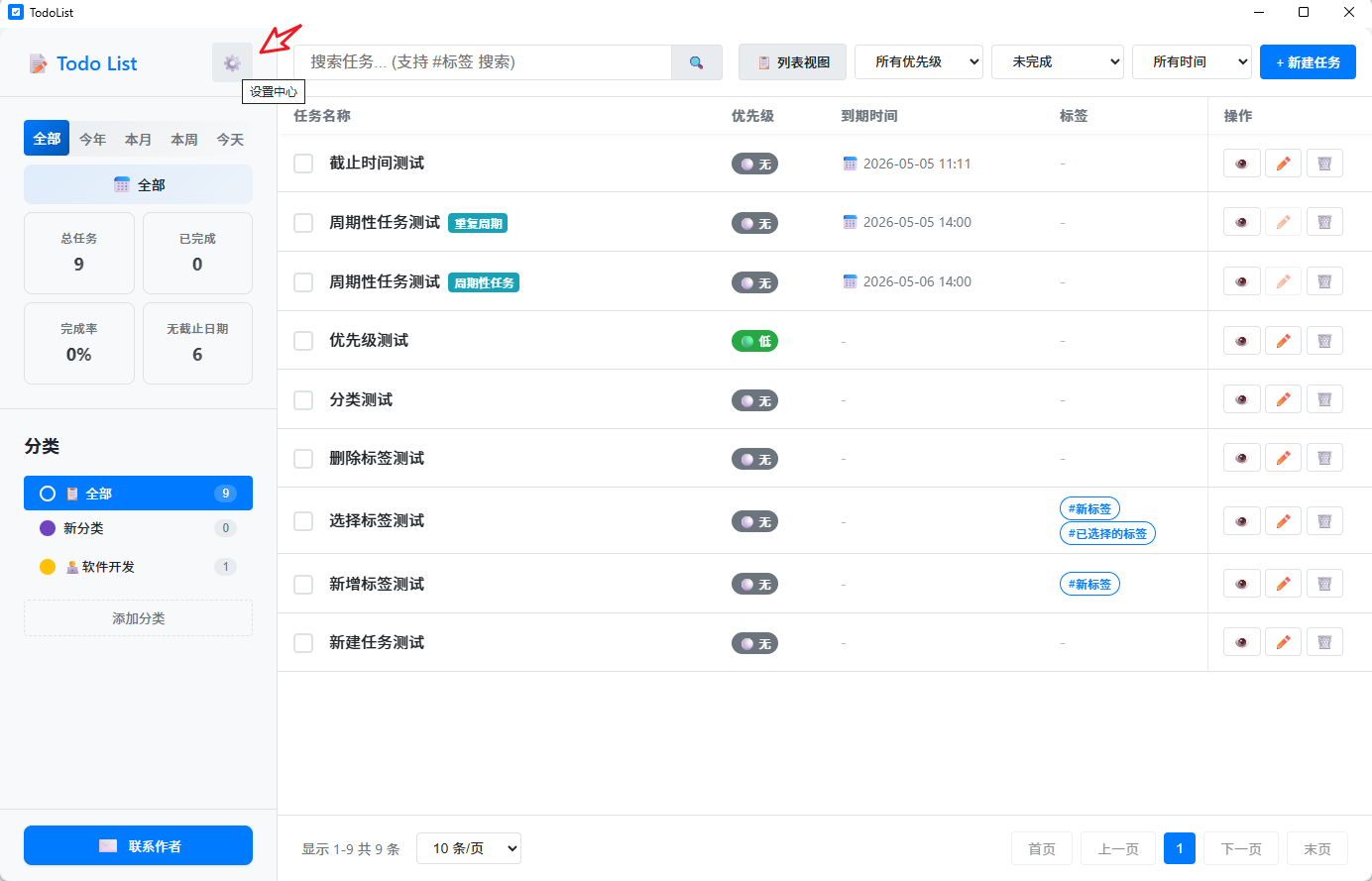Screen dimensions: 1372x881
Task: View details of 截止时间测试 task via eye icon
Action: [1242, 164]
